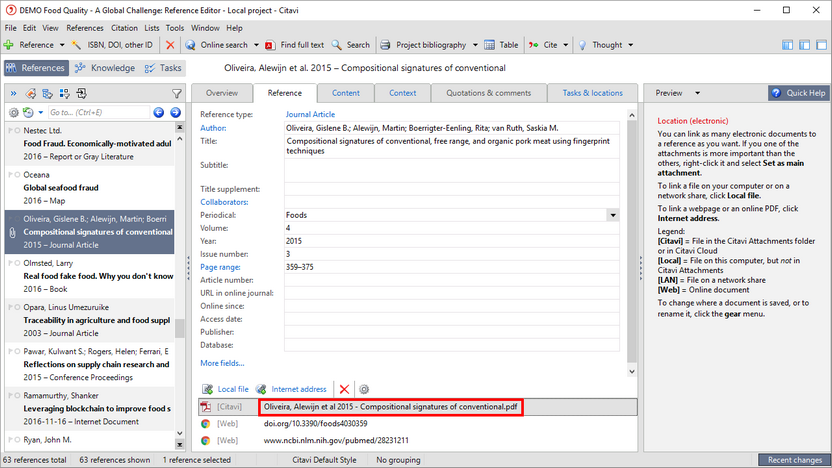Toggle the read-status circle for Oceana
Screen dimensions: 832x468
coord(18,175)
